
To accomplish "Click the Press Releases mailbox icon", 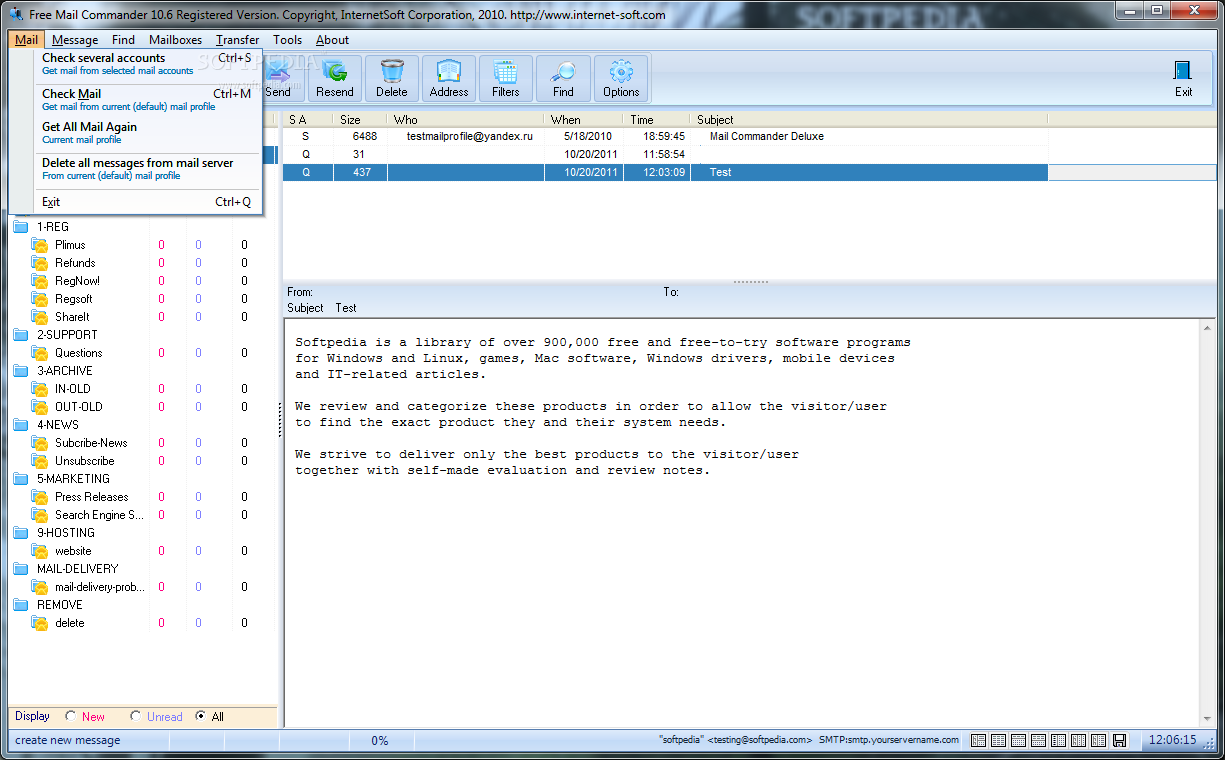I will (40, 497).
